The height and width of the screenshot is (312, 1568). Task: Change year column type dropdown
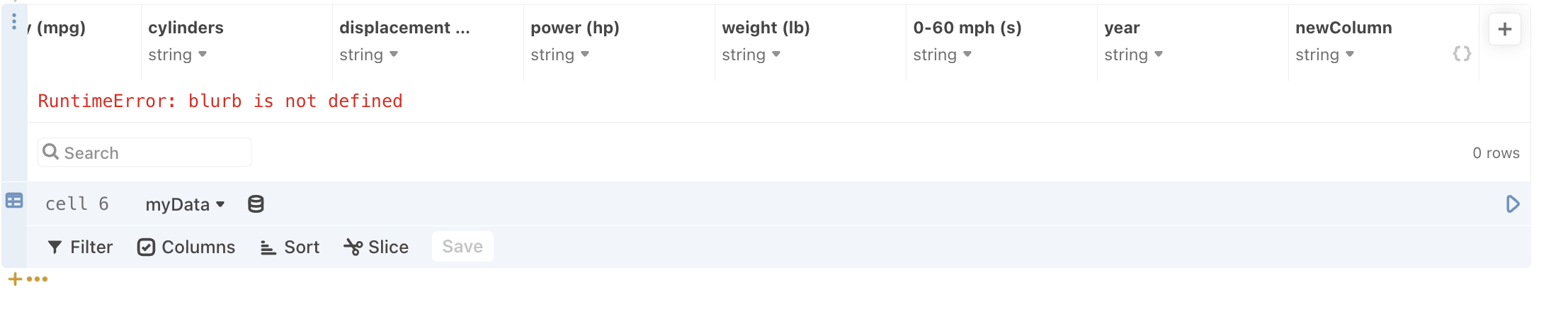(1133, 55)
